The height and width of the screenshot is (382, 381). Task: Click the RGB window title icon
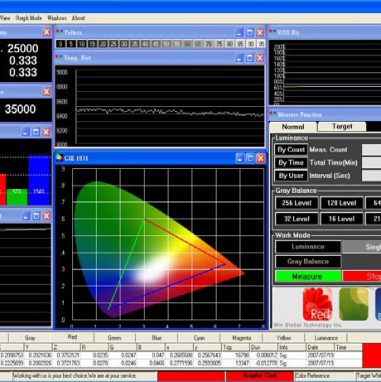[273, 32]
